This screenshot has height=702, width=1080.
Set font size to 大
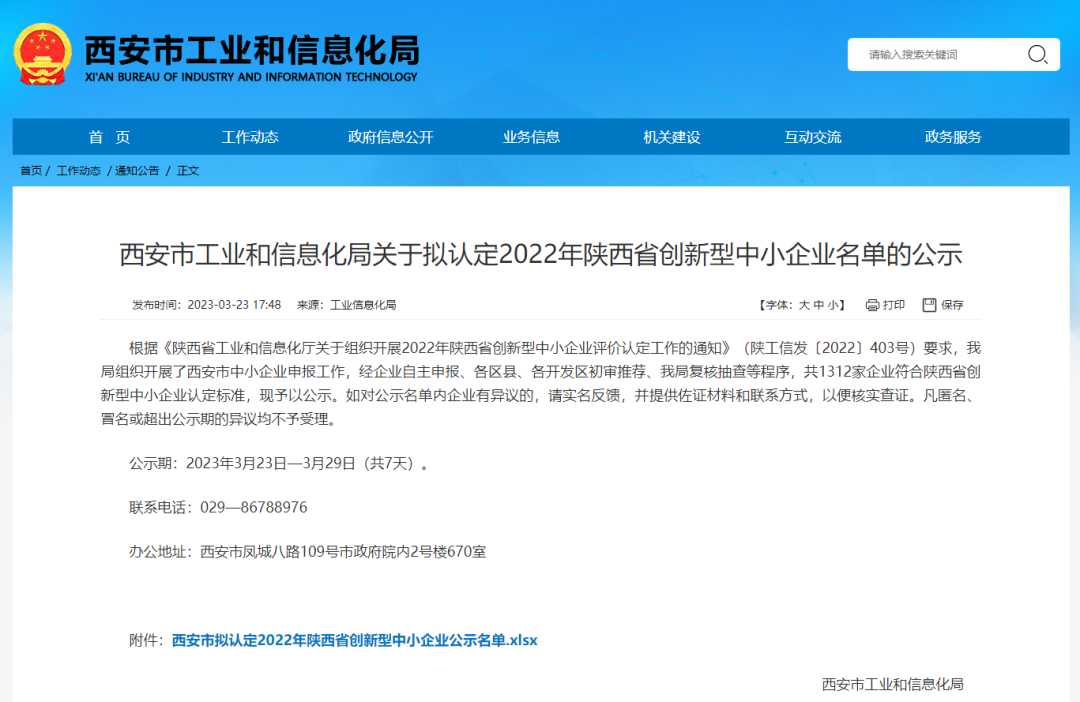click(x=803, y=305)
